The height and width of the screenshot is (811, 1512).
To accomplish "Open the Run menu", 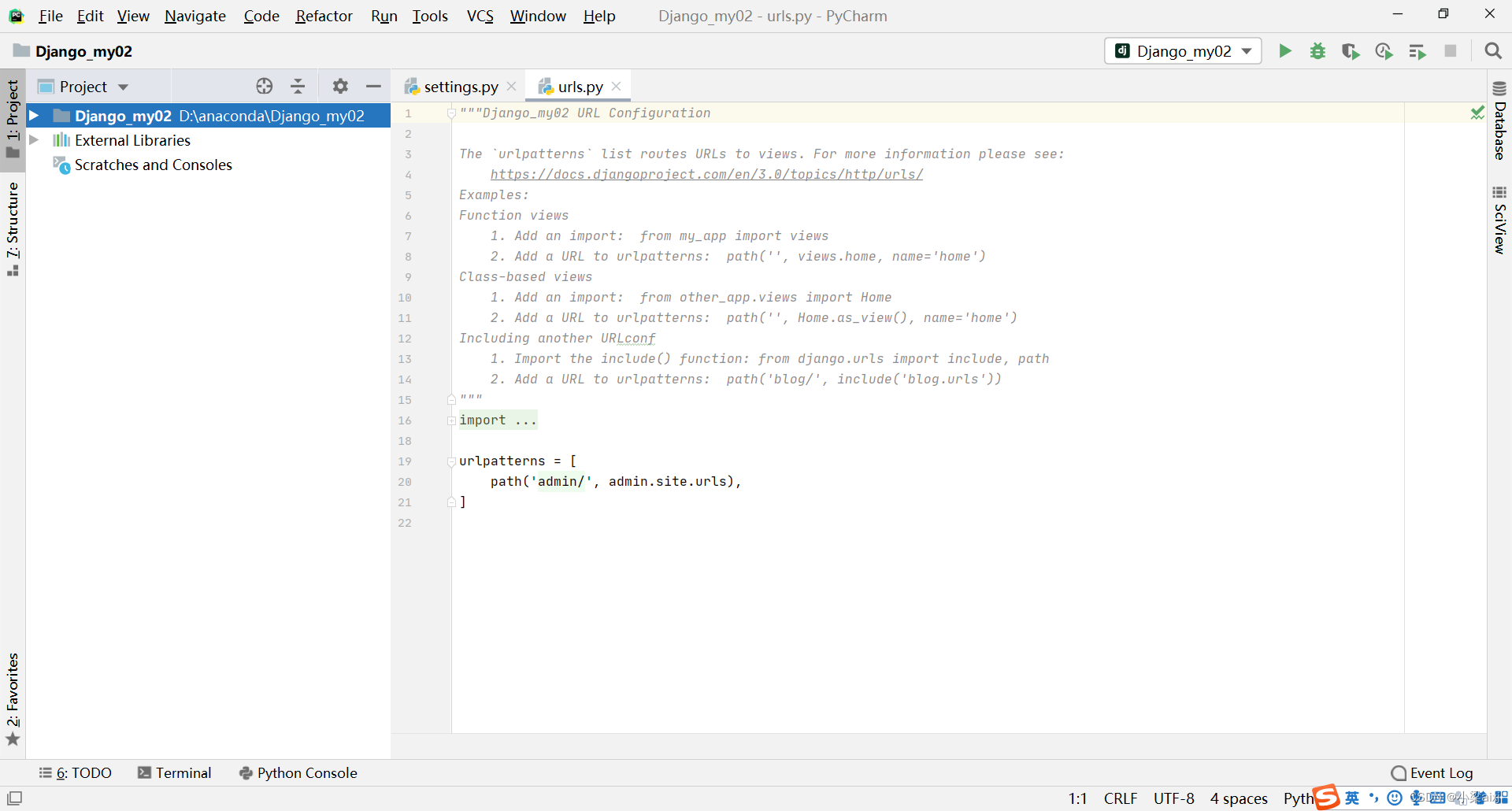I will pos(384,16).
